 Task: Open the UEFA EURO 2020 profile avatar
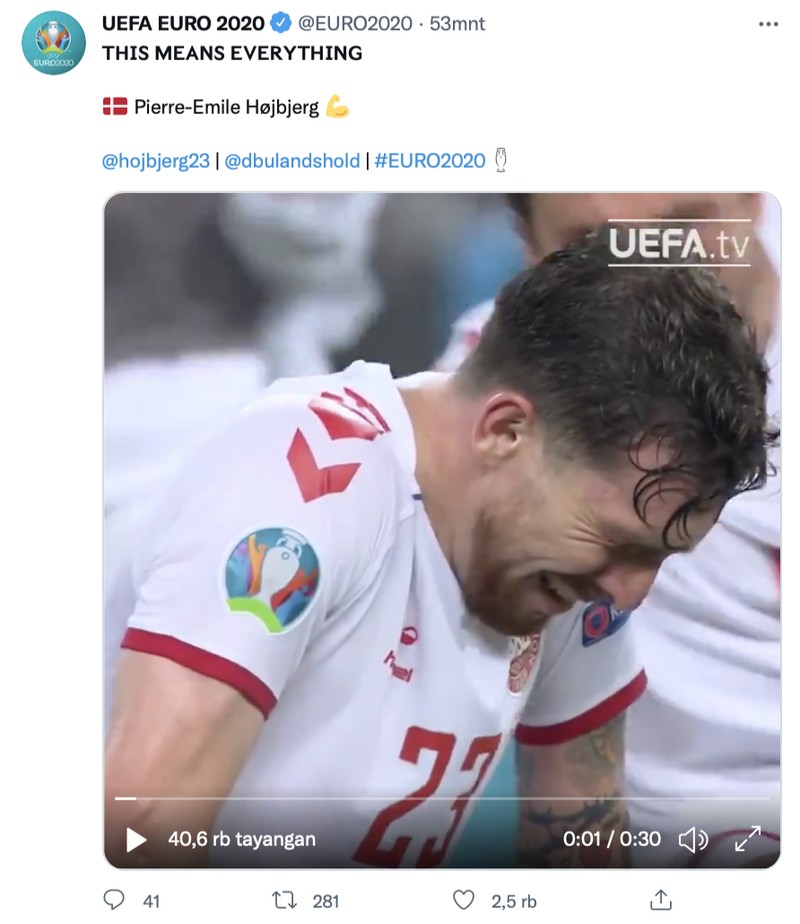tap(49, 38)
